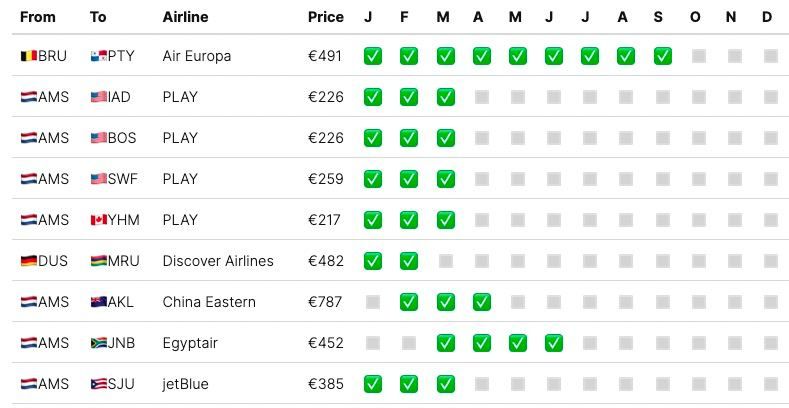789x408 pixels.
Task: Click the South Africa flag beside JNB
Action: pyautogui.click(x=98, y=343)
